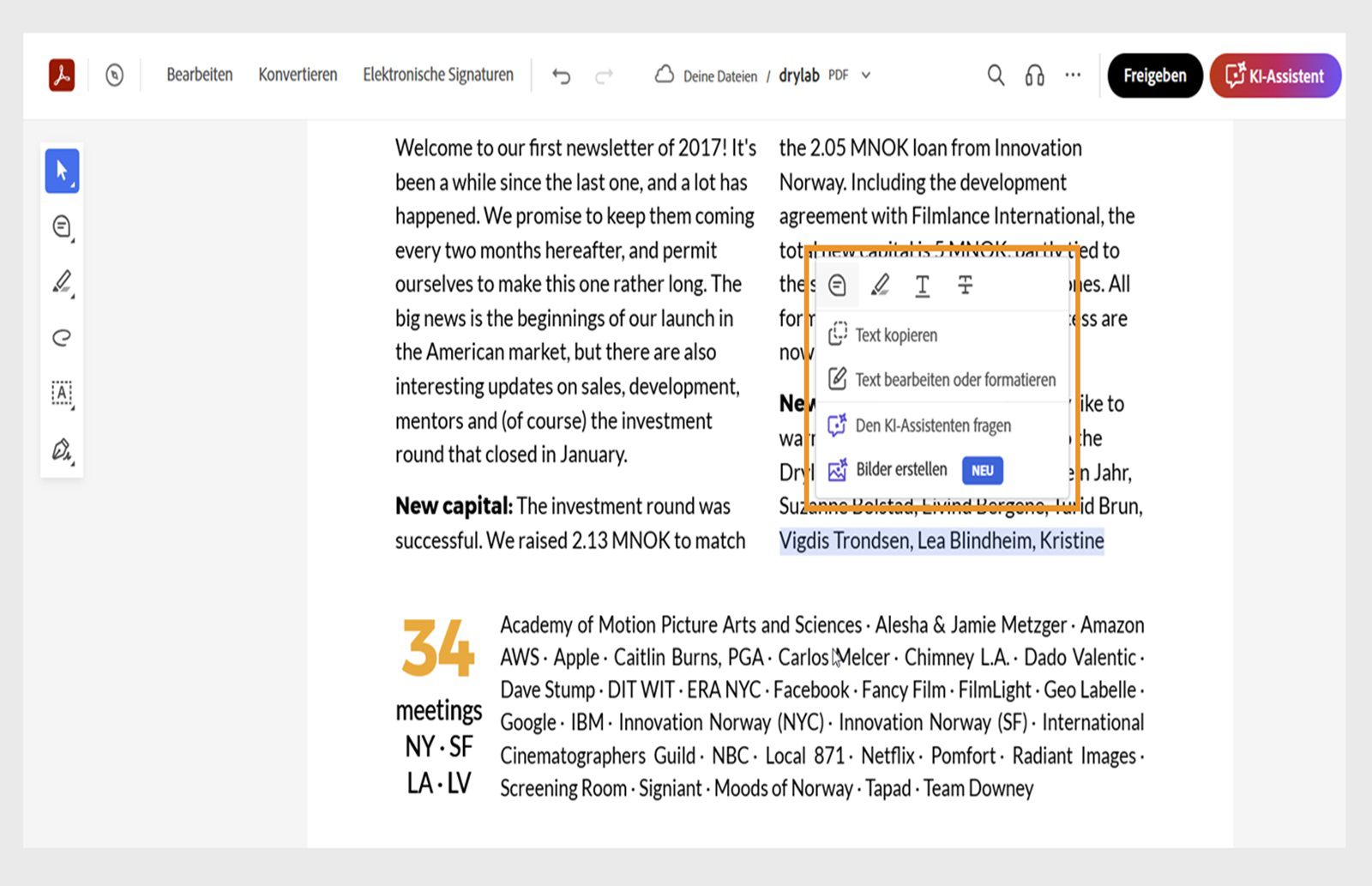Click the cloud storage icon
1372x886 pixels.
click(x=665, y=75)
